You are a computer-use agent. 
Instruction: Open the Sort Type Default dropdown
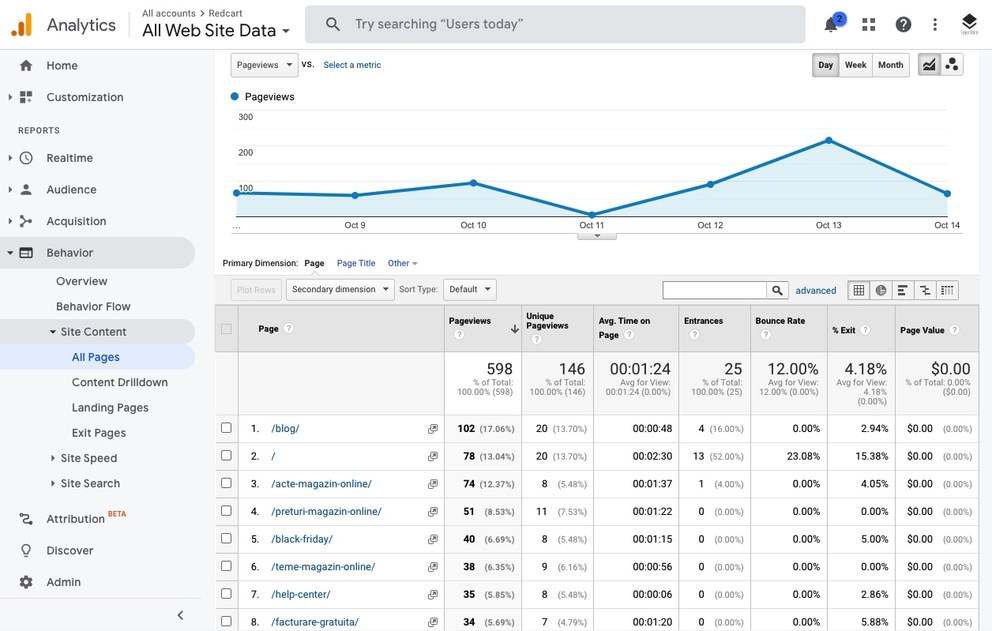point(469,290)
